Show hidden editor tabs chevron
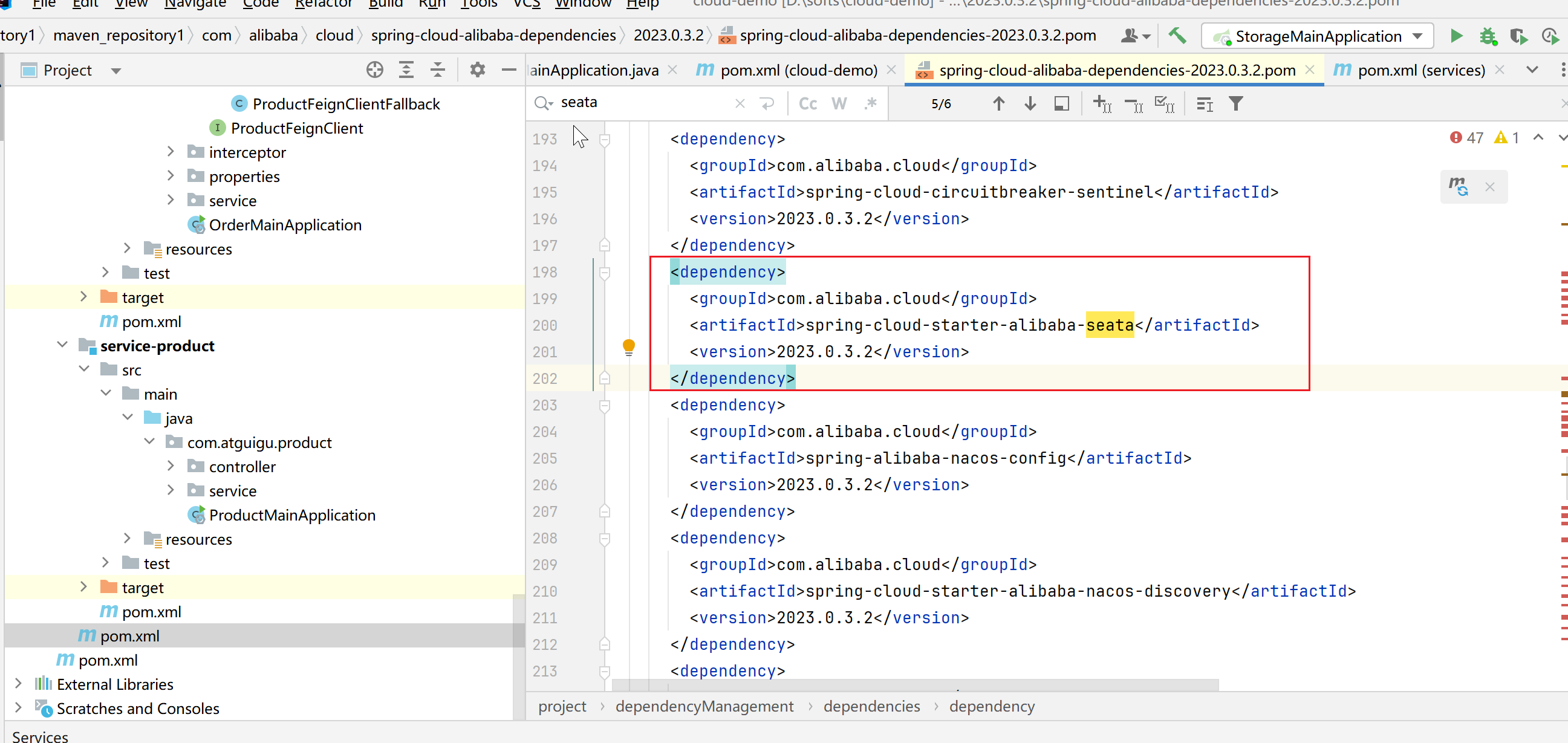This screenshot has width=1568, height=743. (x=1533, y=70)
